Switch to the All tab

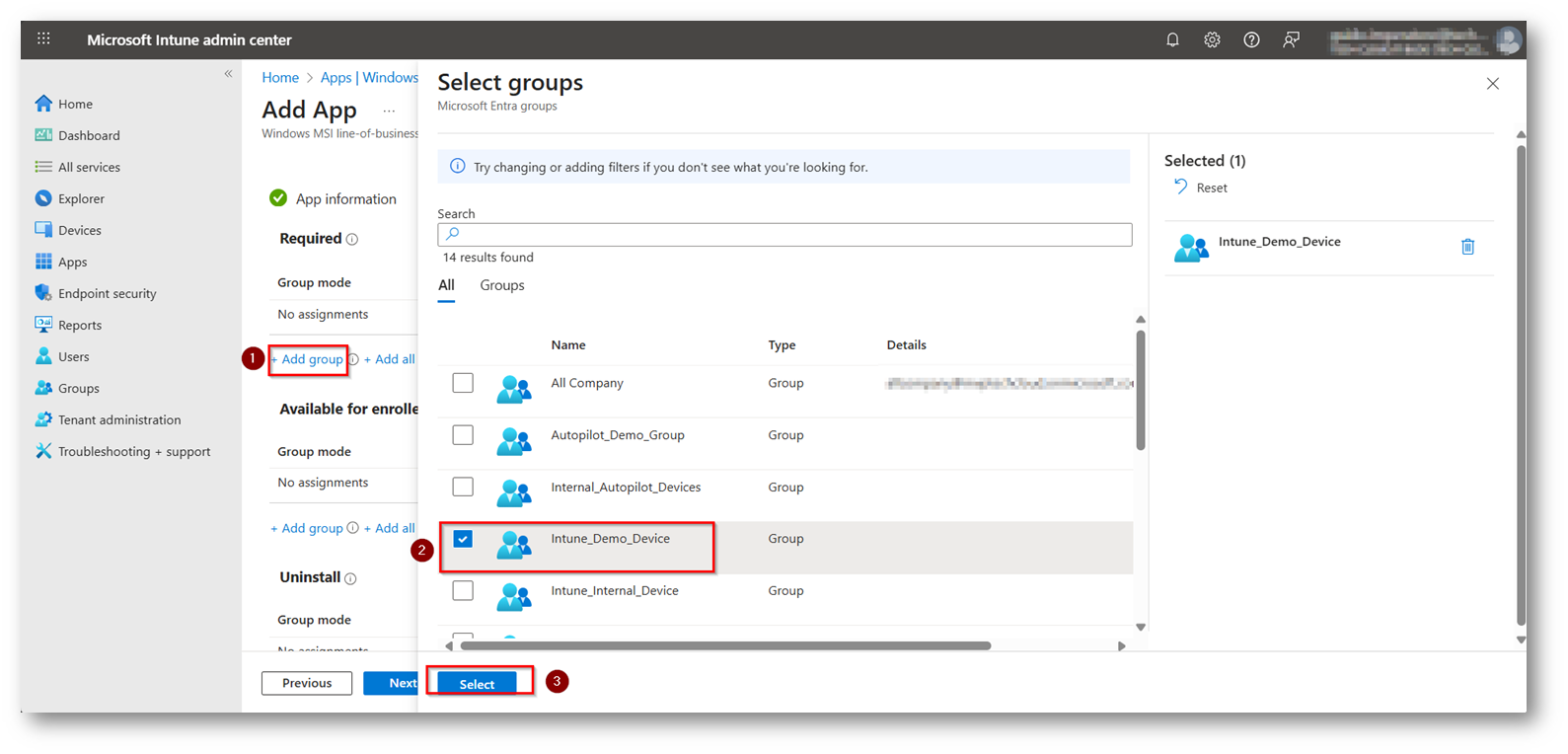[x=446, y=285]
